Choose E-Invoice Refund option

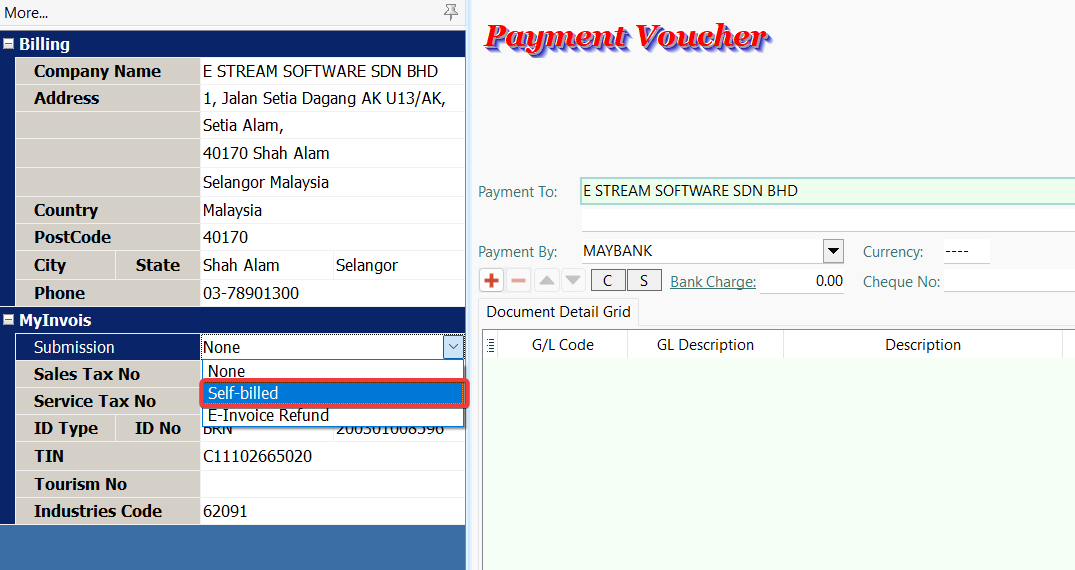[x=333, y=415]
